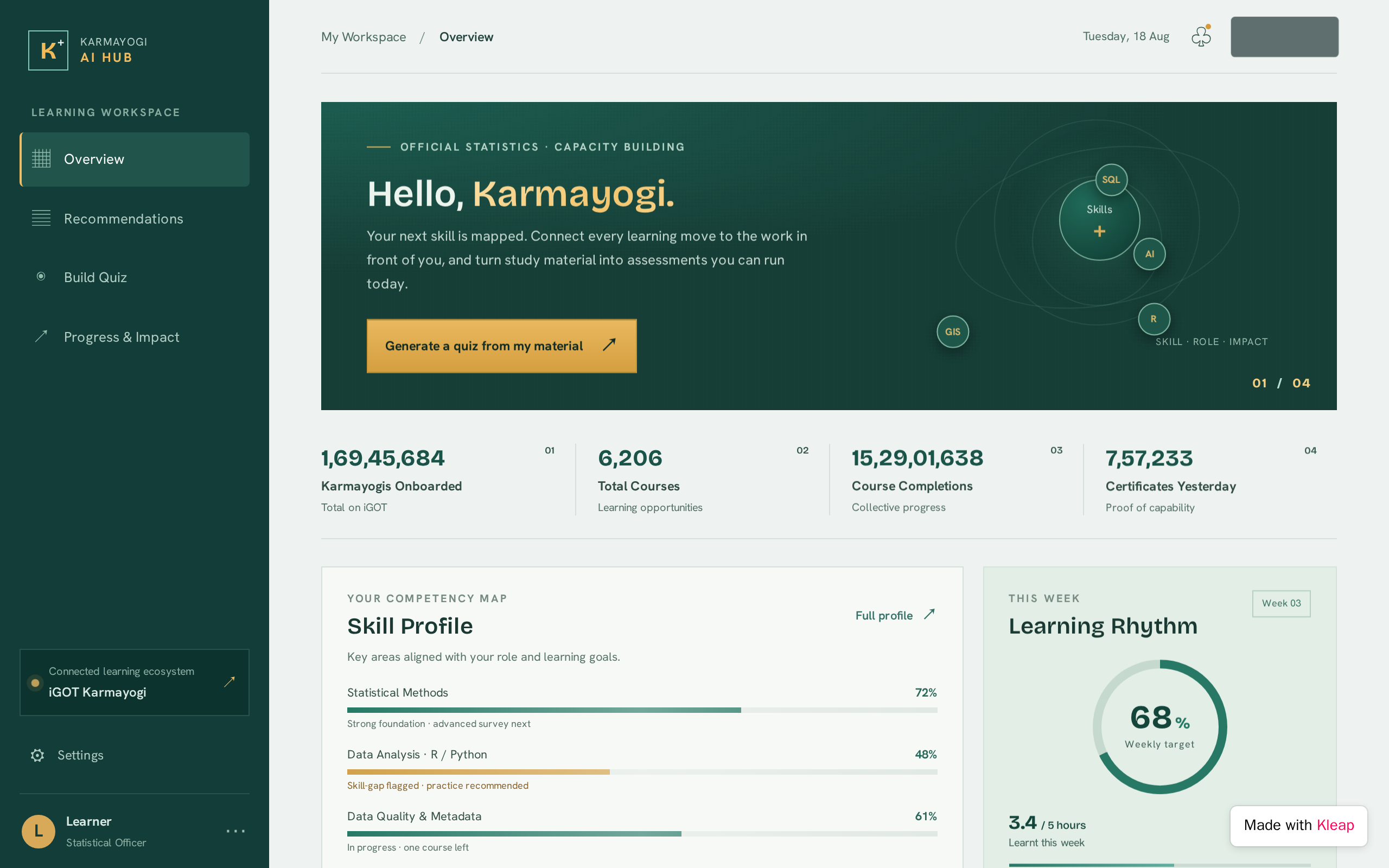Click the Build Quiz radio dot icon

pyautogui.click(x=41, y=277)
